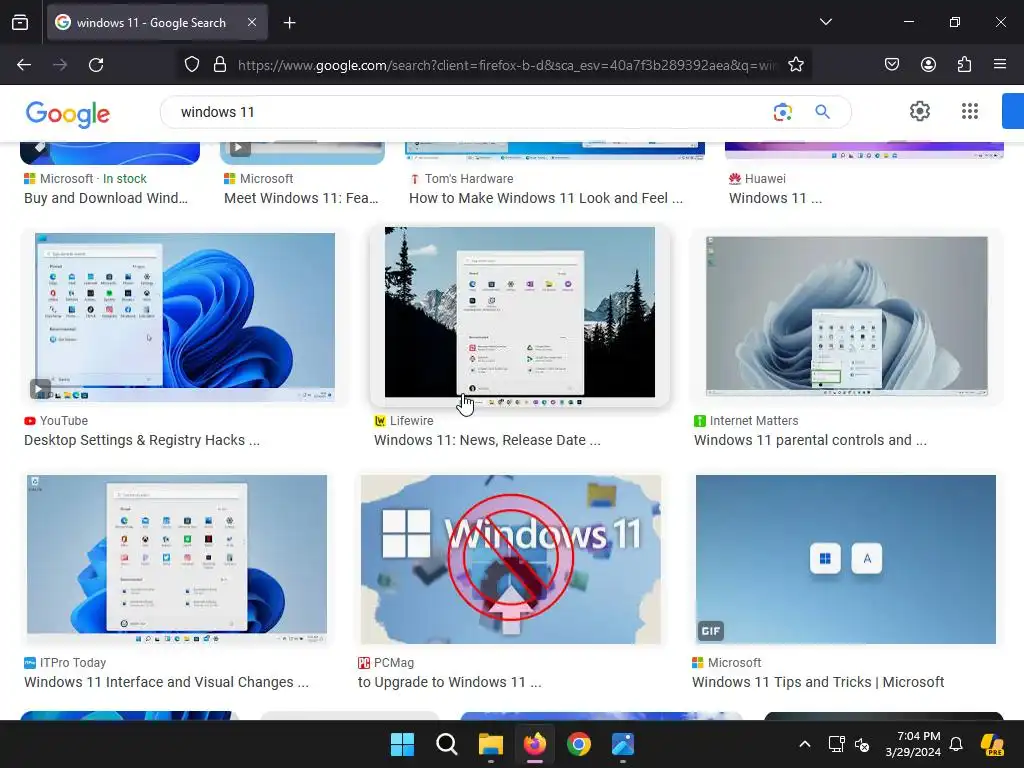Click Windows 11 Interface and Visual Changes title
This screenshot has height=768, width=1024.
point(167,682)
